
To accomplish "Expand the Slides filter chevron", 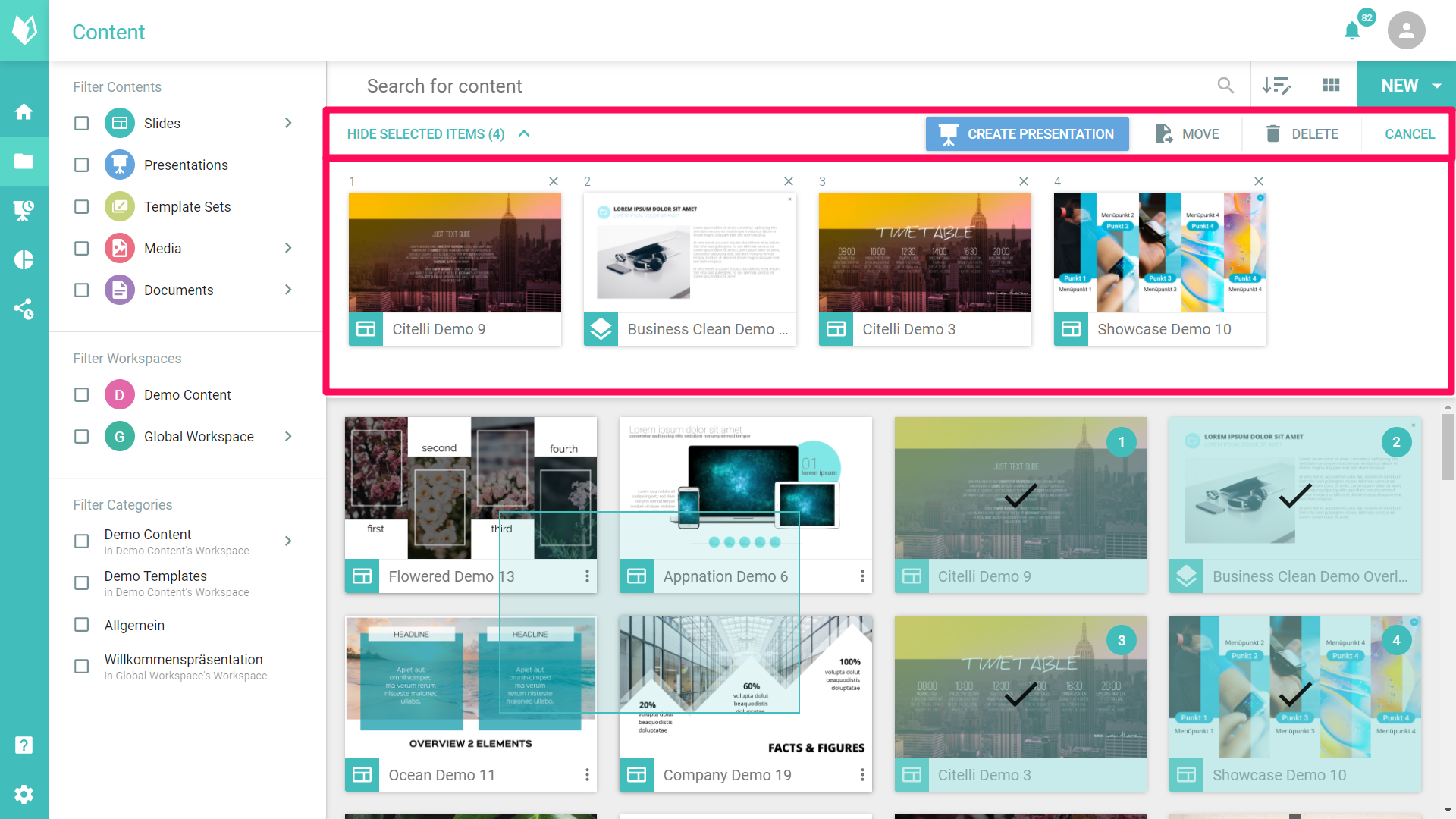I will tap(288, 123).
